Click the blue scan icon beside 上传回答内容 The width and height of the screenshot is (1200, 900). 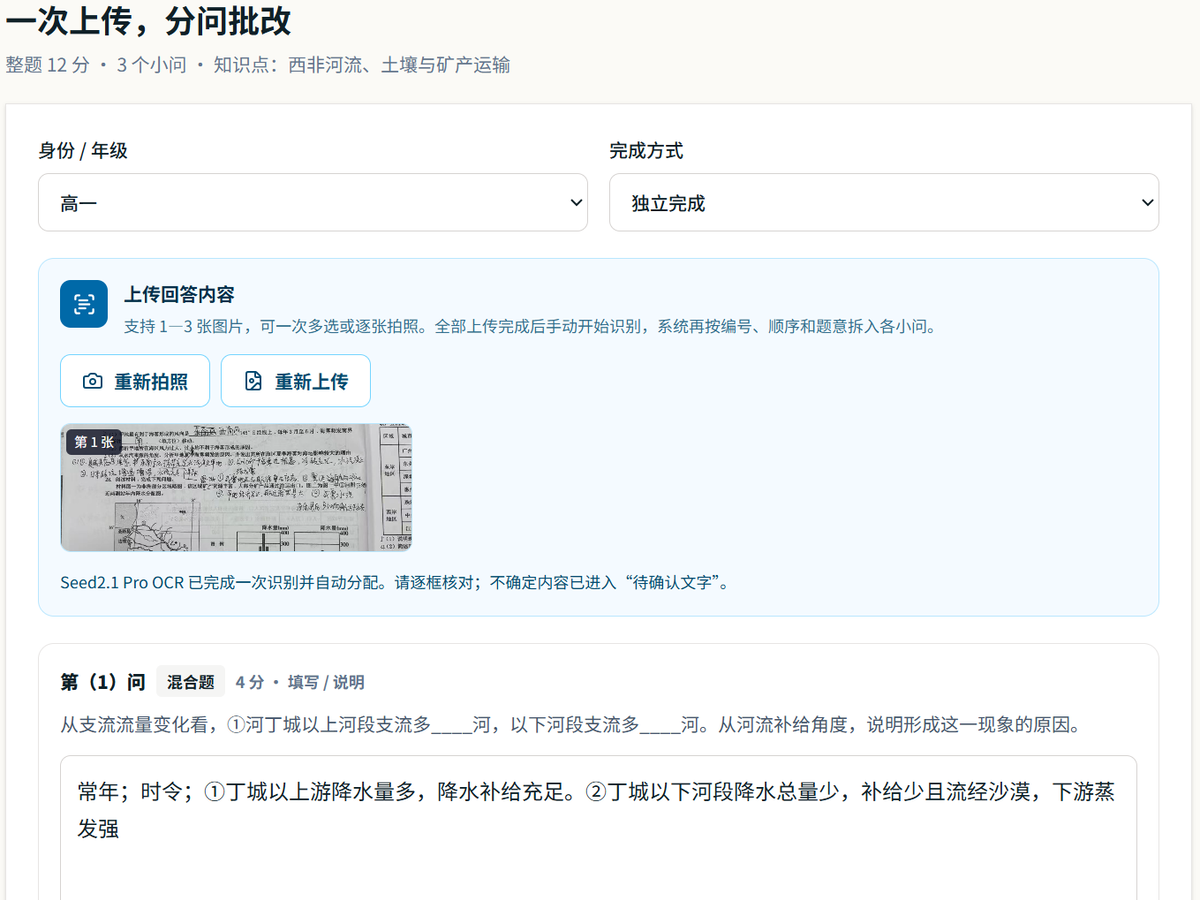[84, 304]
